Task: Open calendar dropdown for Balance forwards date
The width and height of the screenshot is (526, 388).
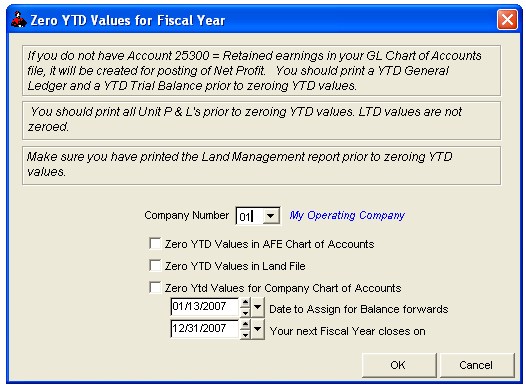Action: [x=258, y=307]
